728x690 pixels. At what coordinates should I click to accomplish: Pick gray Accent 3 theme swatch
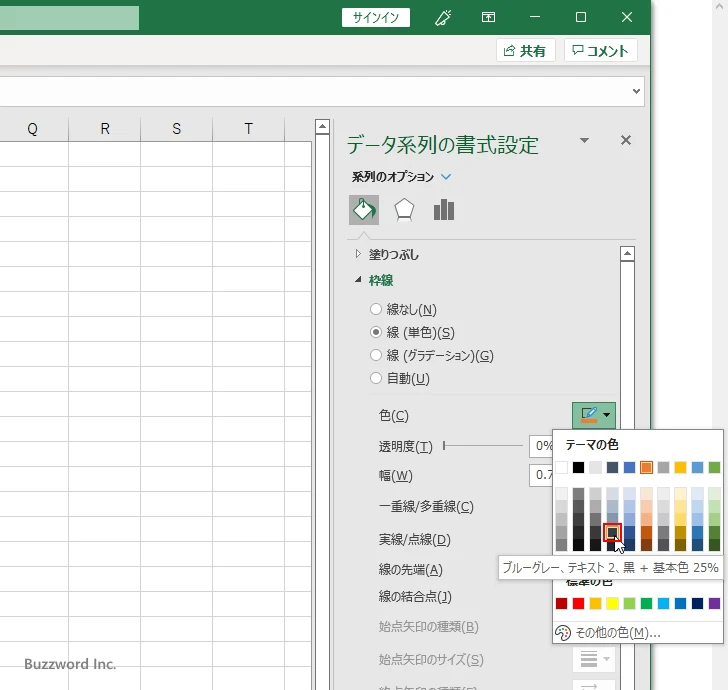point(663,467)
